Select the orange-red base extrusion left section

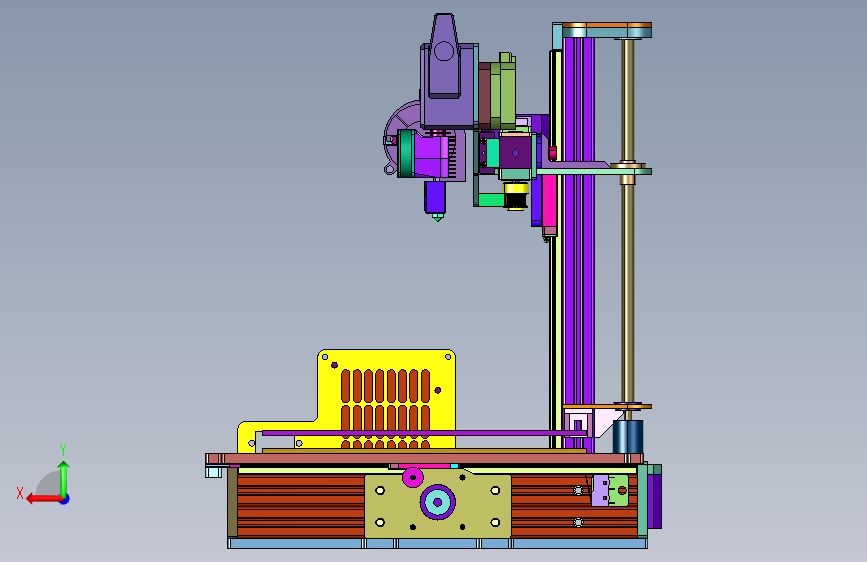301,506
